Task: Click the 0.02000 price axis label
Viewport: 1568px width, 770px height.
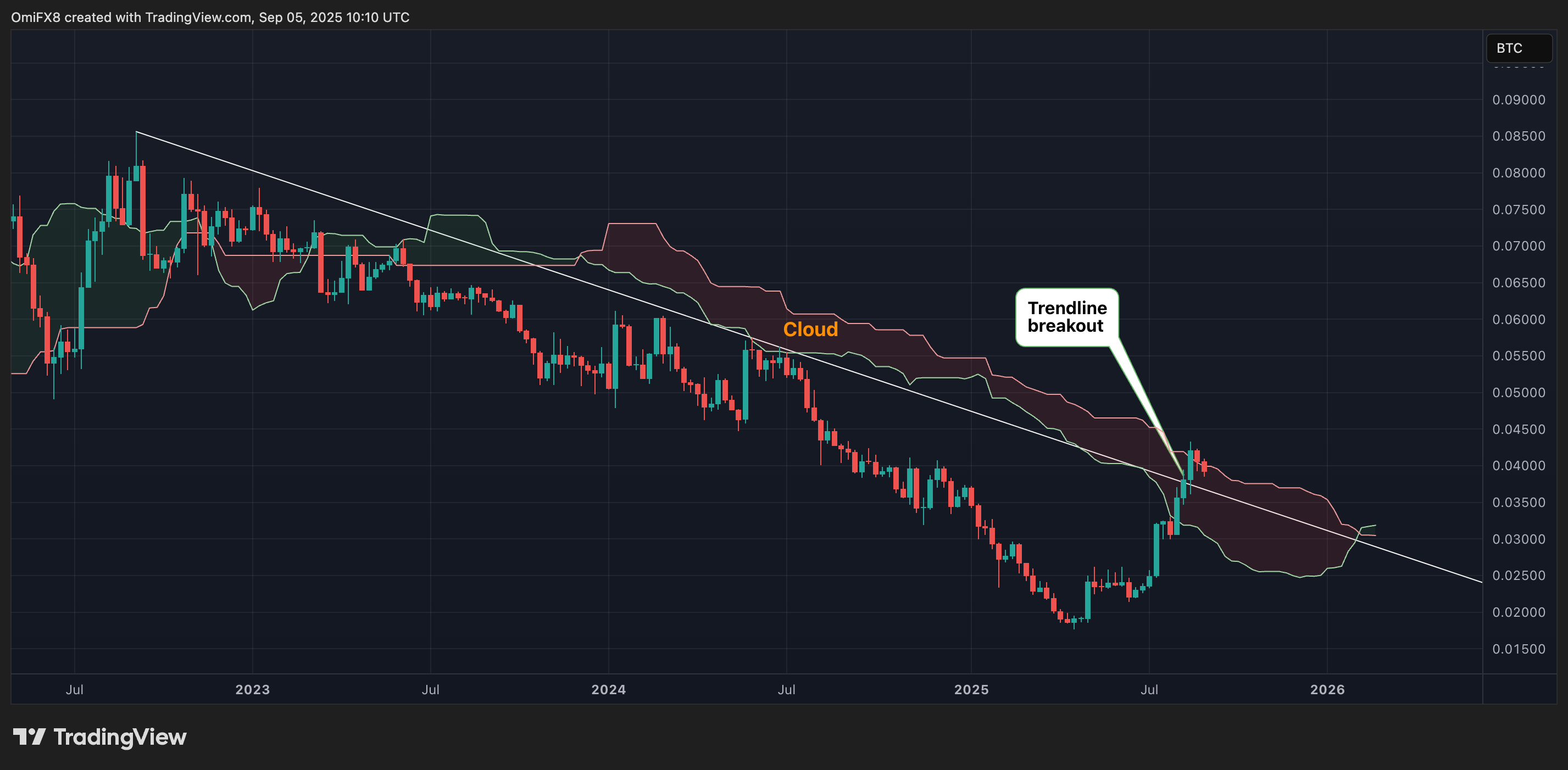Action: (x=1519, y=612)
